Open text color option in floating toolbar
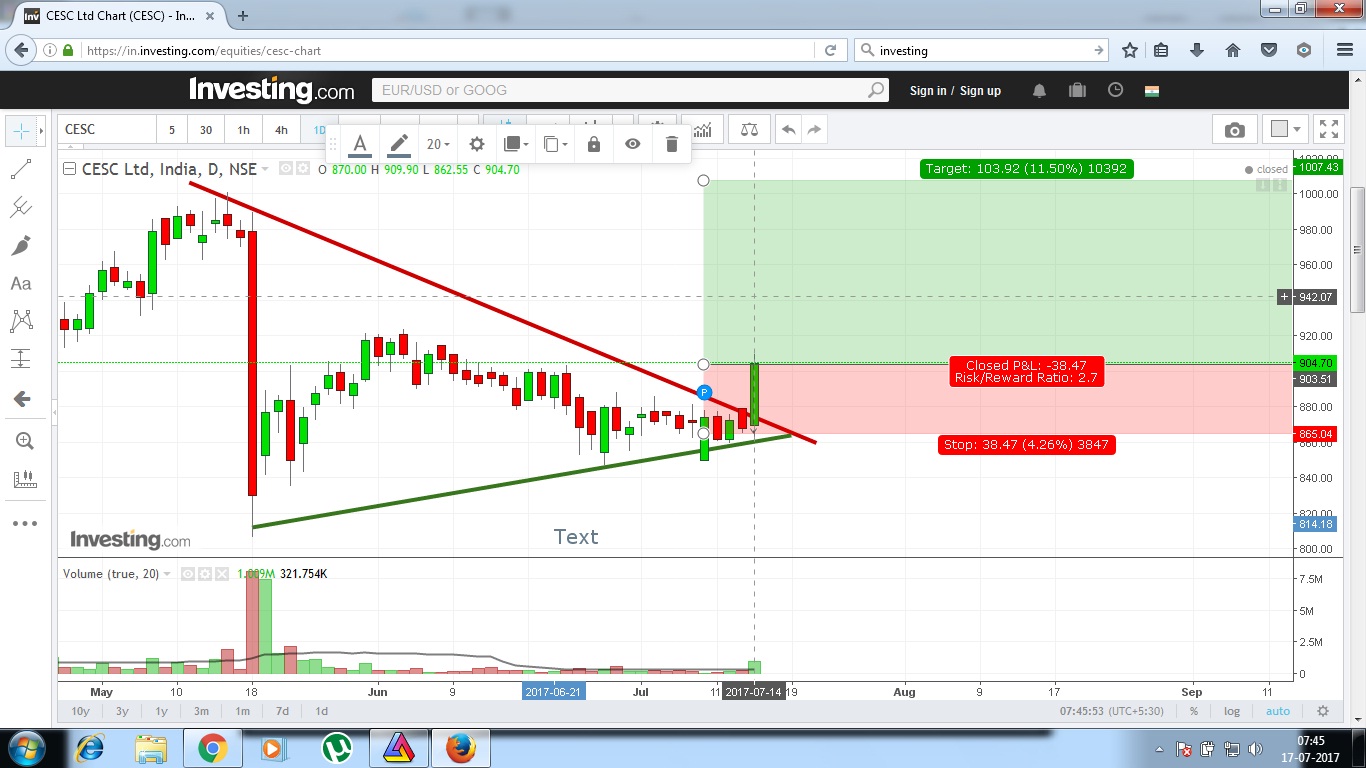The image size is (1366, 768). (361, 144)
